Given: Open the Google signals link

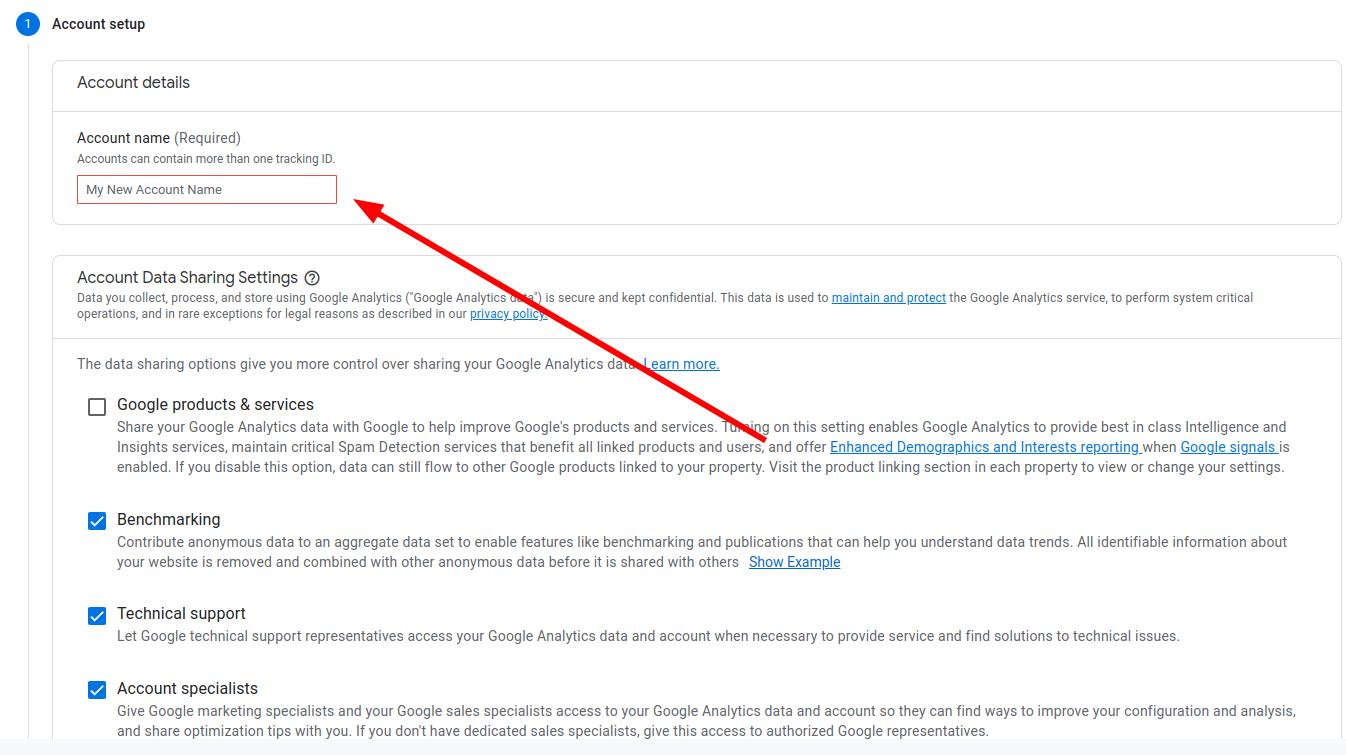Looking at the screenshot, I should coord(1227,447).
